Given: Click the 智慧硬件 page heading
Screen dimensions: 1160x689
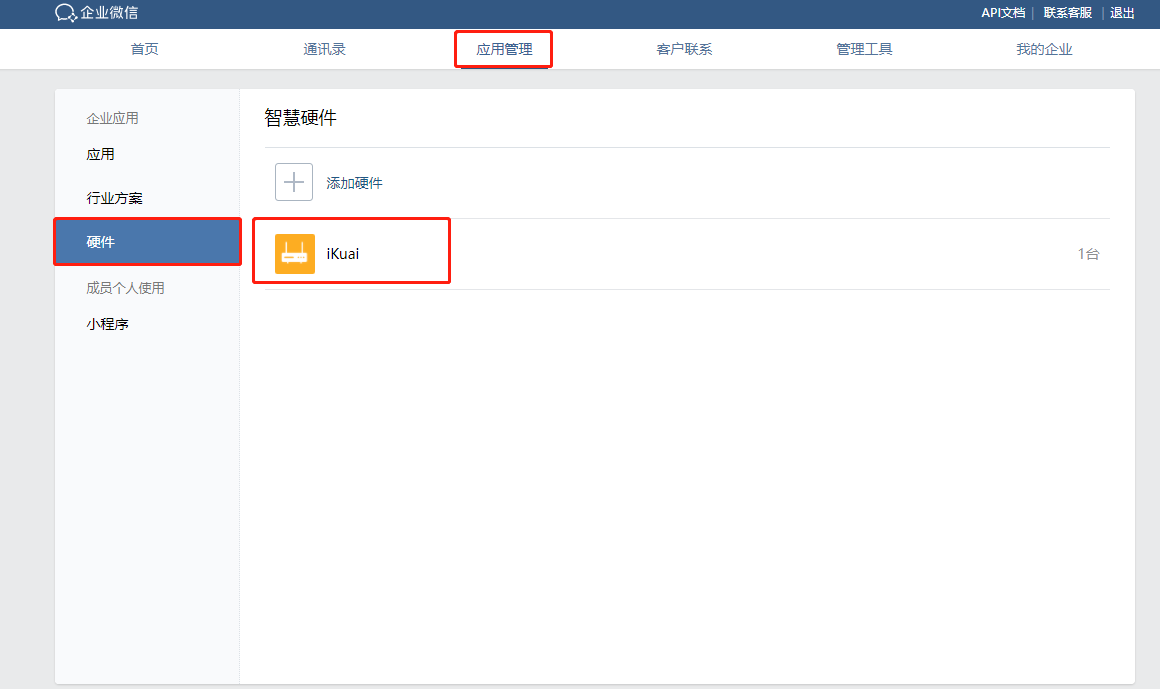Looking at the screenshot, I should (x=300, y=118).
